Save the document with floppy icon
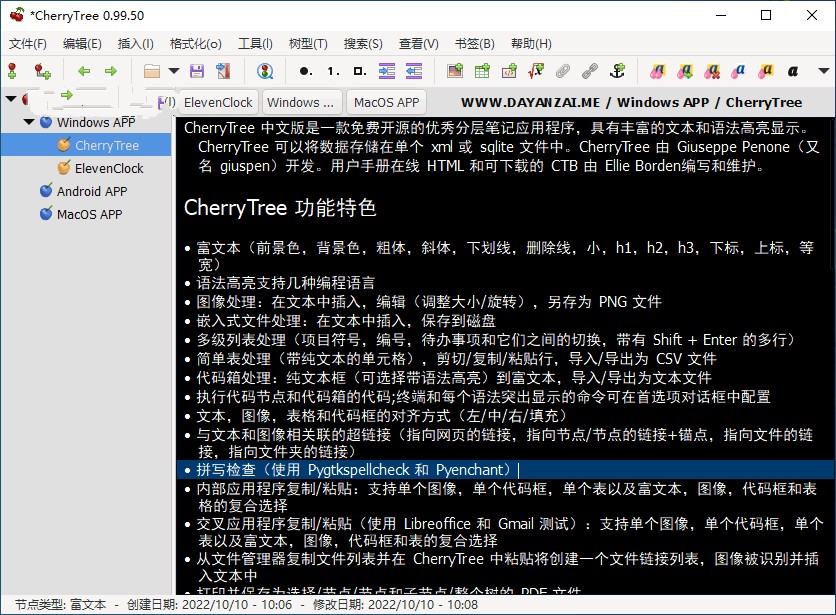 (197, 70)
